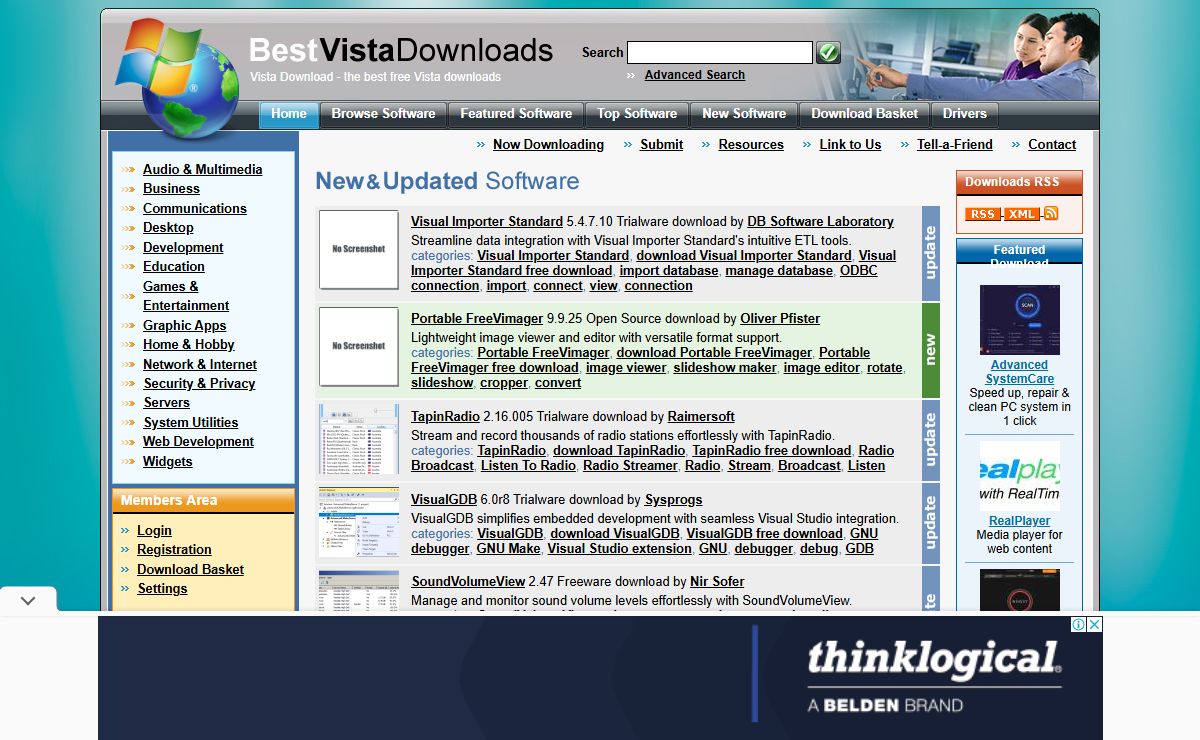Open the Download Basket tab
This screenshot has width=1200, height=740.
pos(864,114)
